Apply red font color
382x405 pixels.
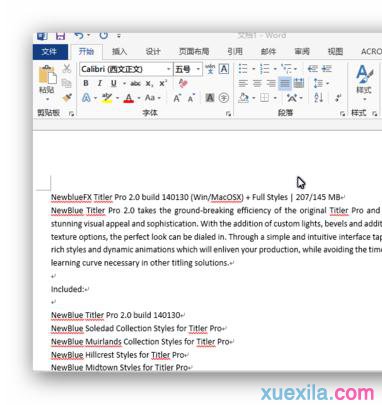click(x=128, y=98)
